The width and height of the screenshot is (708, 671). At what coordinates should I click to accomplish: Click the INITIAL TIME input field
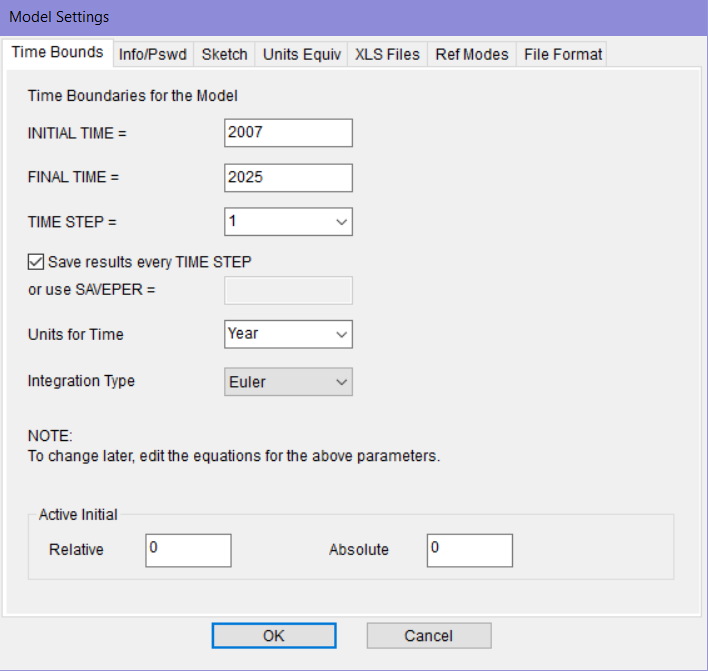point(288,133)
